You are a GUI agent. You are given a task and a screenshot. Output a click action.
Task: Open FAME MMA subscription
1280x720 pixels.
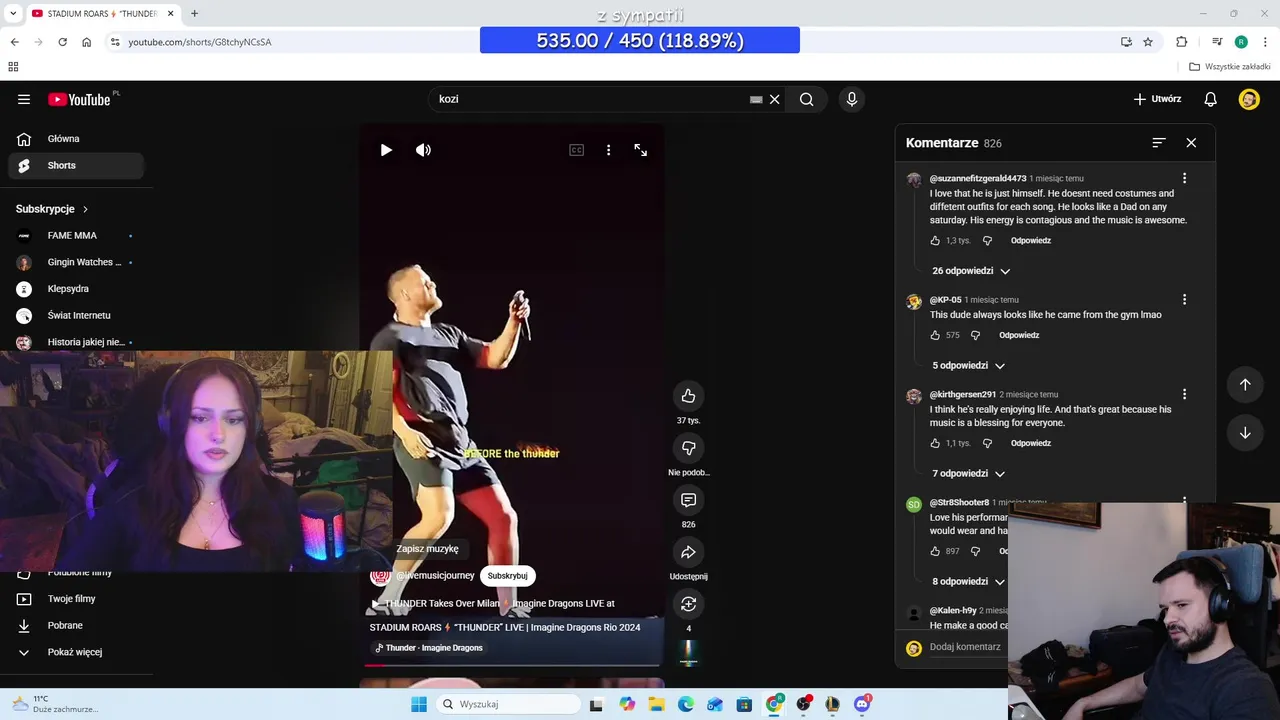(x=76, y=236)
